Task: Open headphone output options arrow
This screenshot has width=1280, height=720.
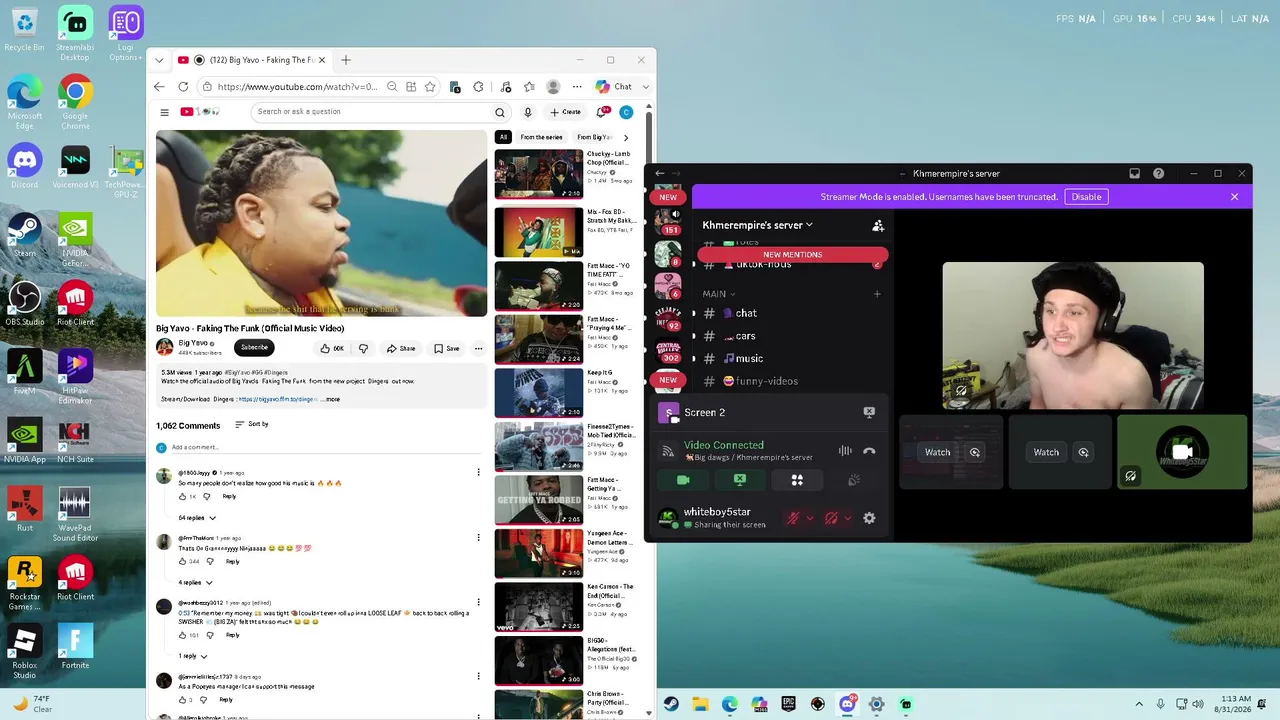Action: 847,518
